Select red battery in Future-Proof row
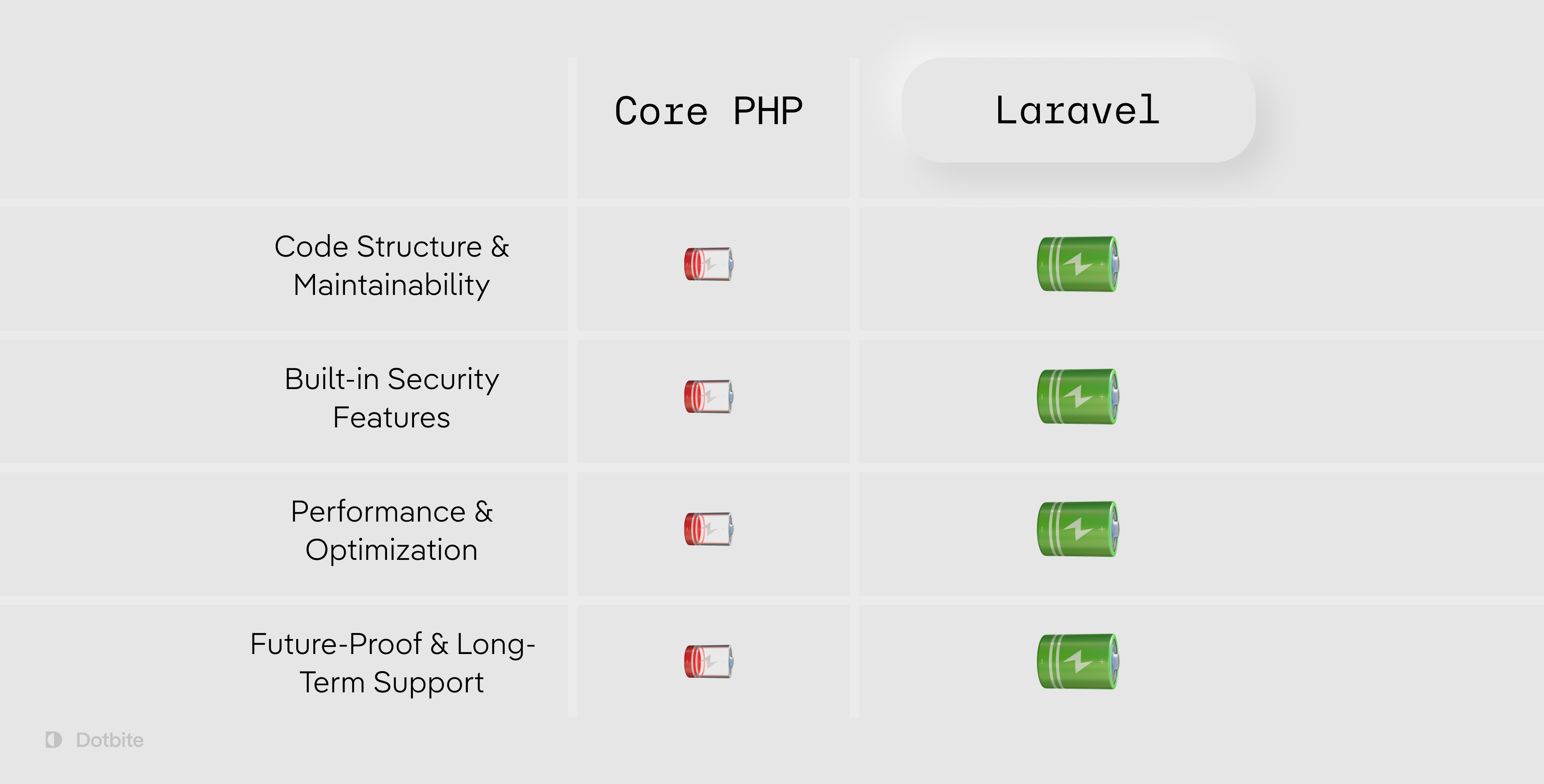 point(709,661)
